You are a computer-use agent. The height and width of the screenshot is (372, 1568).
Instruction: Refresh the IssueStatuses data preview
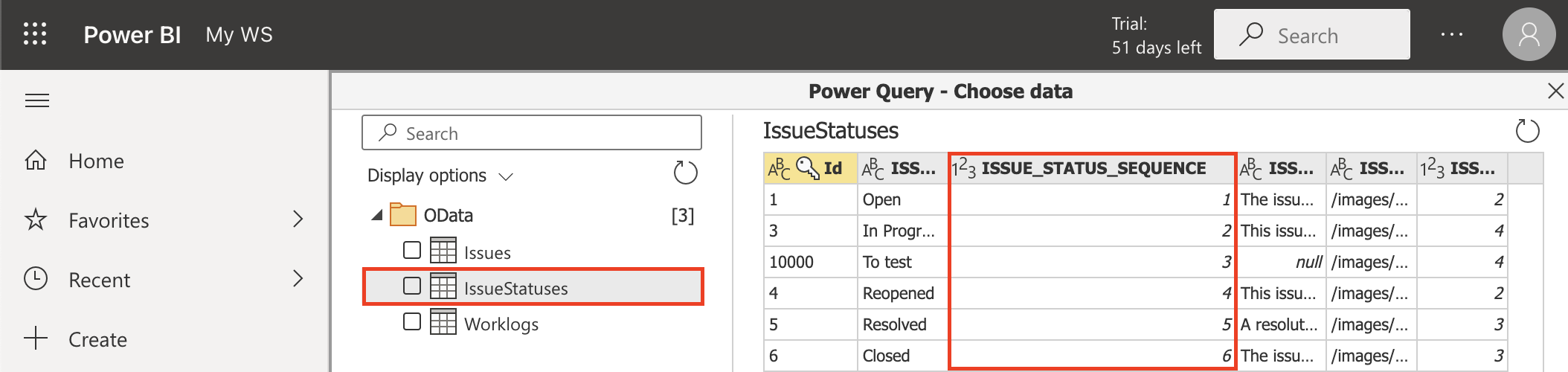point(1527,132)
